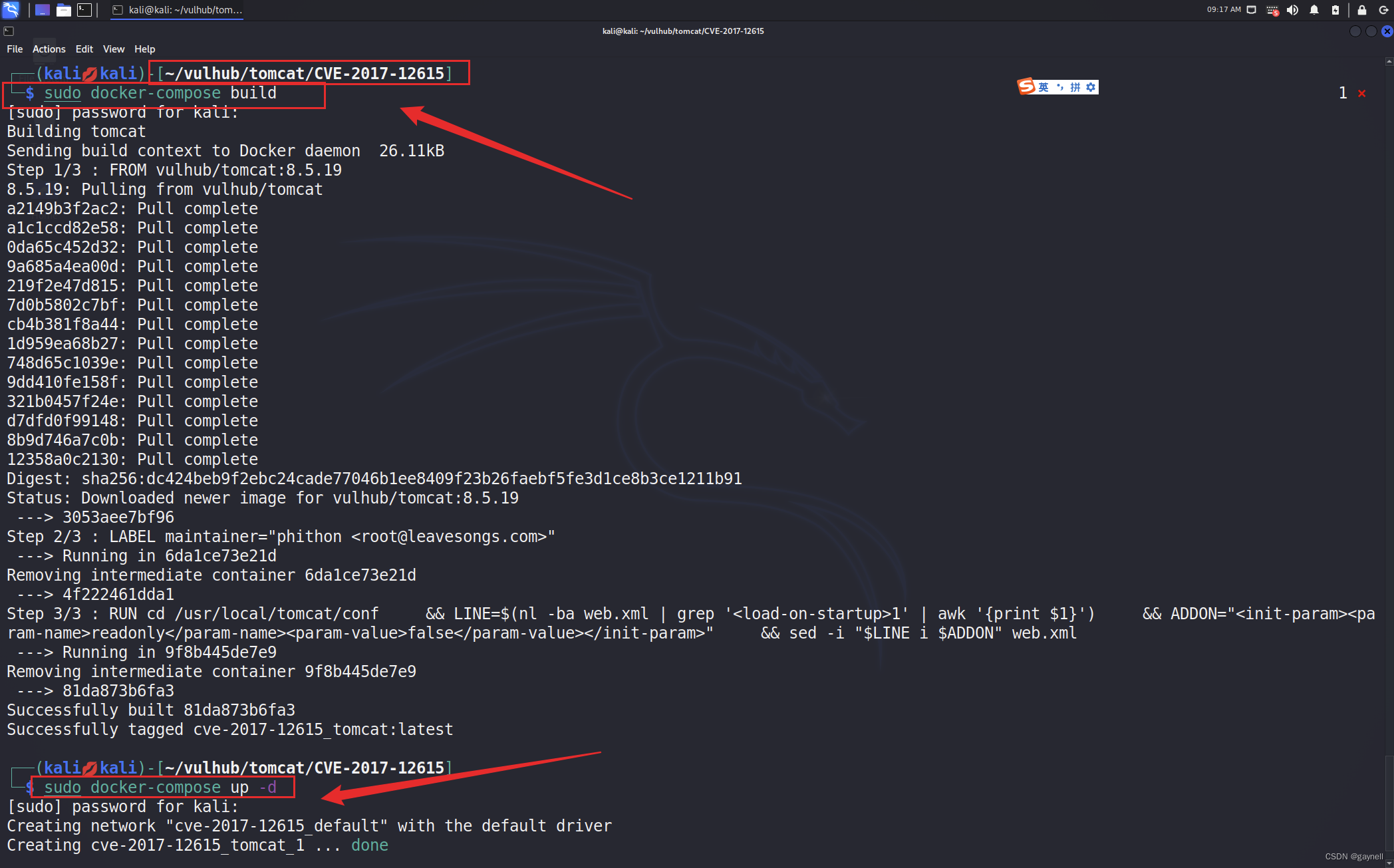Click the 'sudo docker-compose up -d' command text
Image resolution: width=1394 pixels, height=868 pixels.
tap(160, 788)
